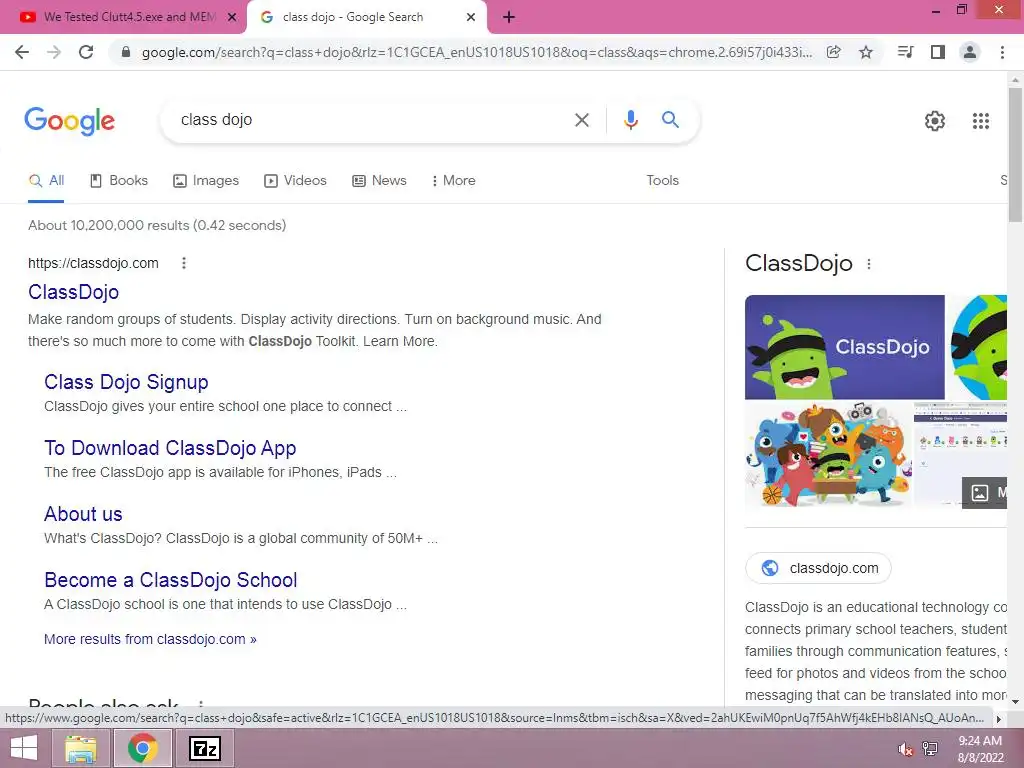Open the purple ClassDojo logo image
The image size is (1024, 768).
click(x=844, y=347)
